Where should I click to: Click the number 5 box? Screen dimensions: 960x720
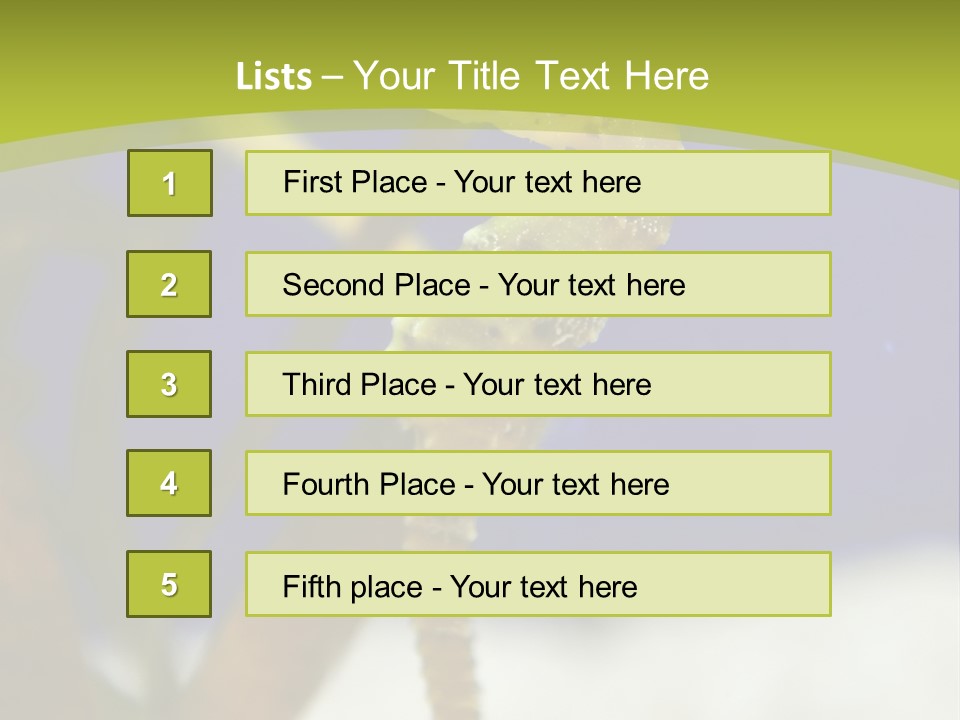point(169,584)
